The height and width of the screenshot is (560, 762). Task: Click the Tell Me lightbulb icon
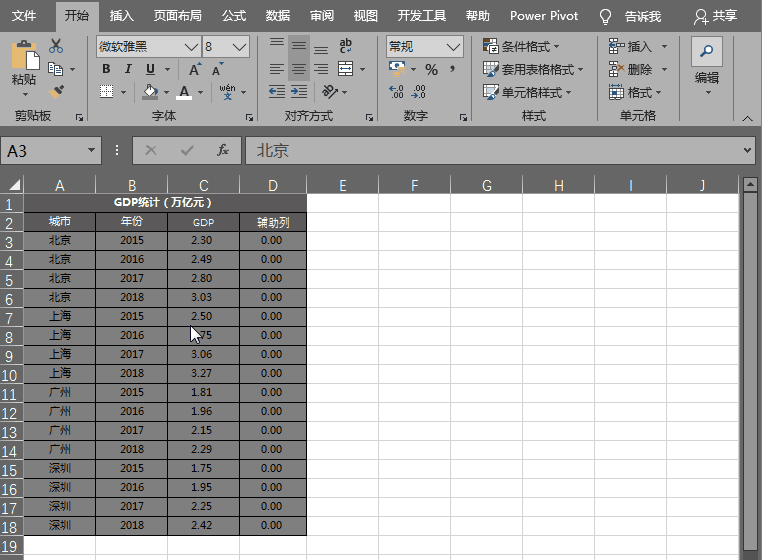point(605,17)
